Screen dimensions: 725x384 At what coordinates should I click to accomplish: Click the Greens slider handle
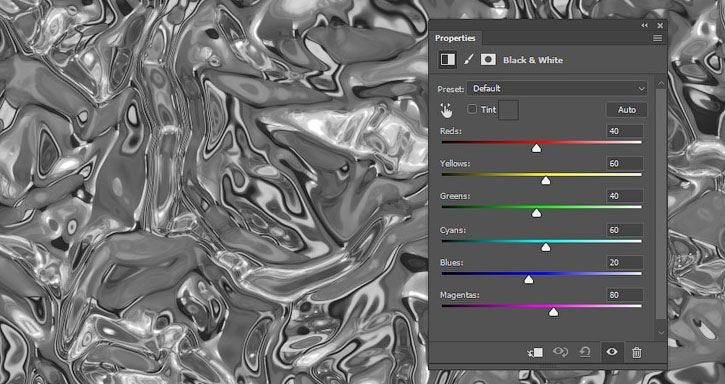click(x=536, y=213)
